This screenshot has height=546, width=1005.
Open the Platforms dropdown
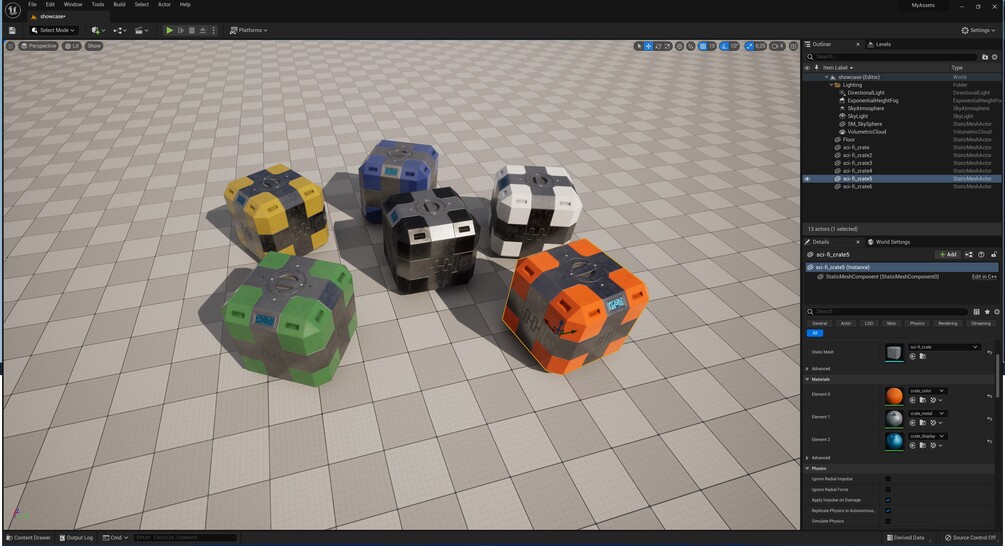(249, 30)
